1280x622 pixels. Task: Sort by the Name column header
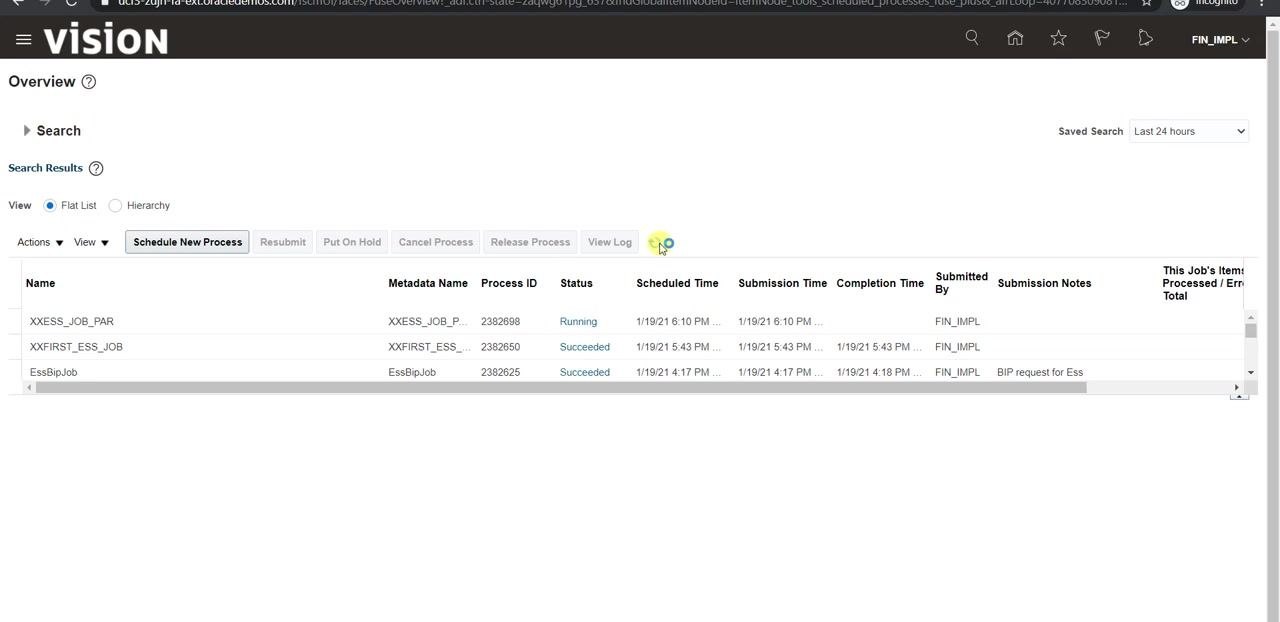[40, 283]
